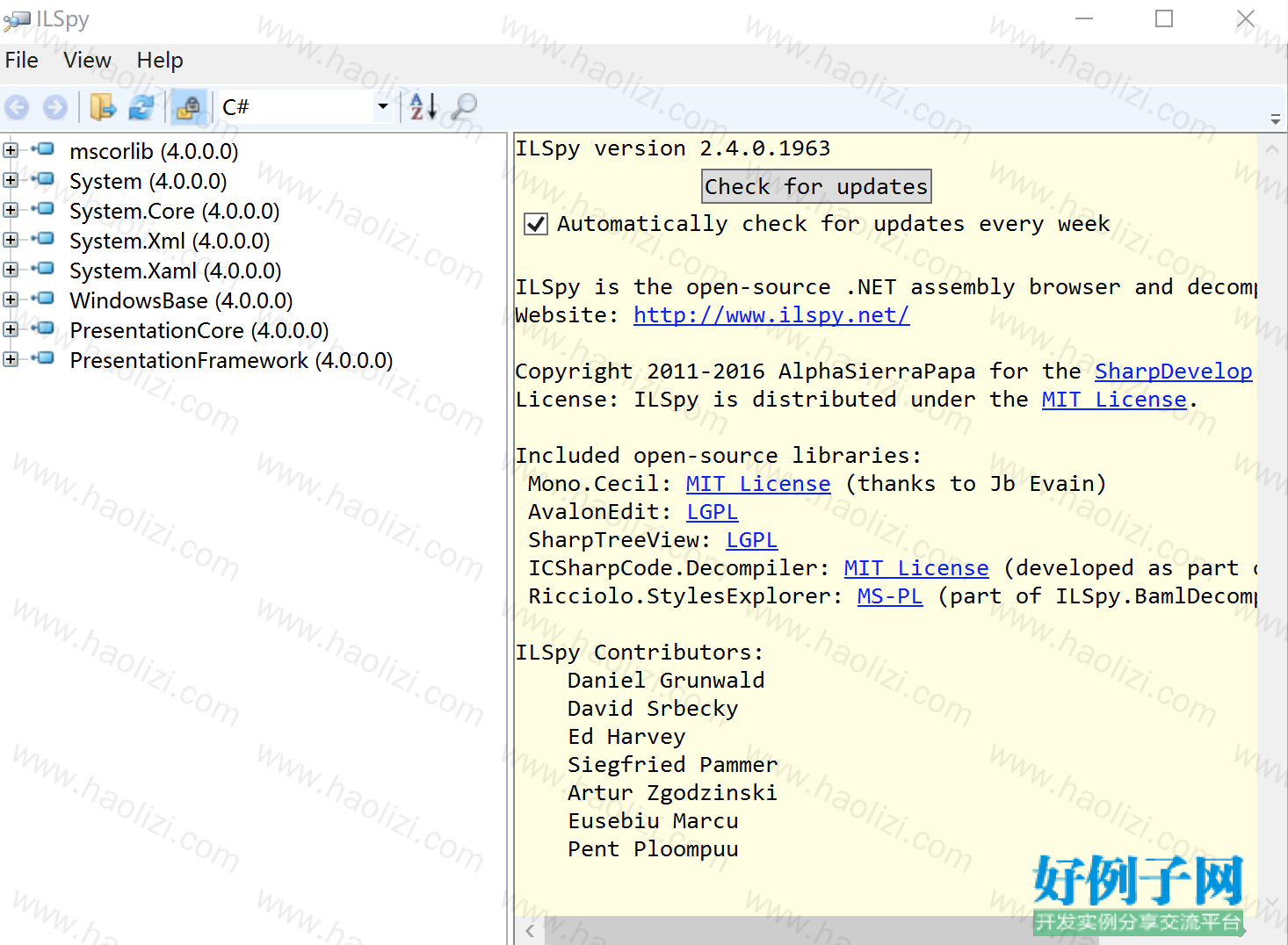The width and height of the screenshot is (1288, 945).
Task: Click contributor name Artur Zgodzinski
Action: coord(673,793)
